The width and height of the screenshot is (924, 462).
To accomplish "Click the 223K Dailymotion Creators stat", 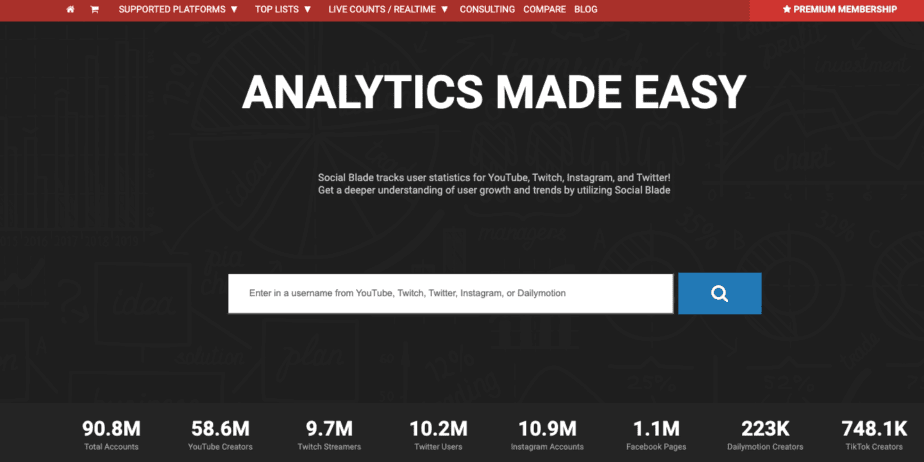I will click(x=765, y=435).
